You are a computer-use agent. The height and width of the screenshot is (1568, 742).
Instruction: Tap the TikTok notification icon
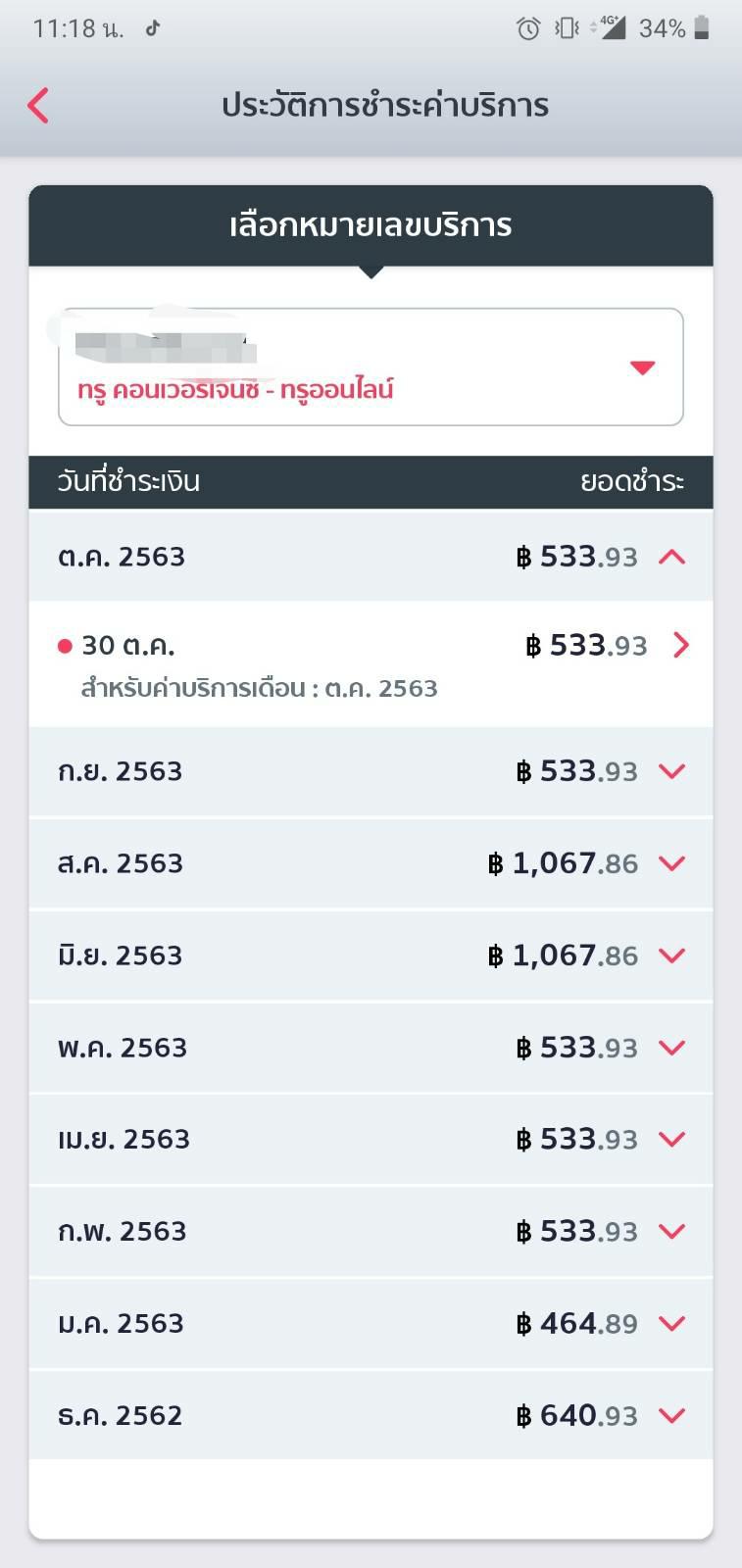click(x=153, y=28)
